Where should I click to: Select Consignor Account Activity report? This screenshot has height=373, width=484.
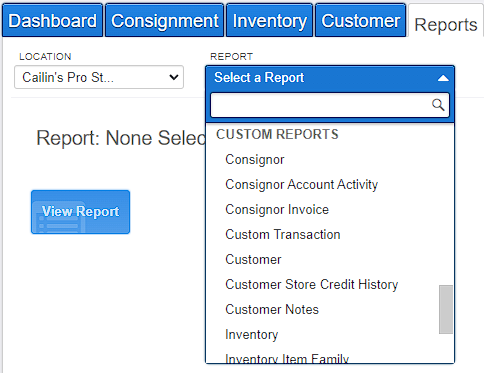301,185
